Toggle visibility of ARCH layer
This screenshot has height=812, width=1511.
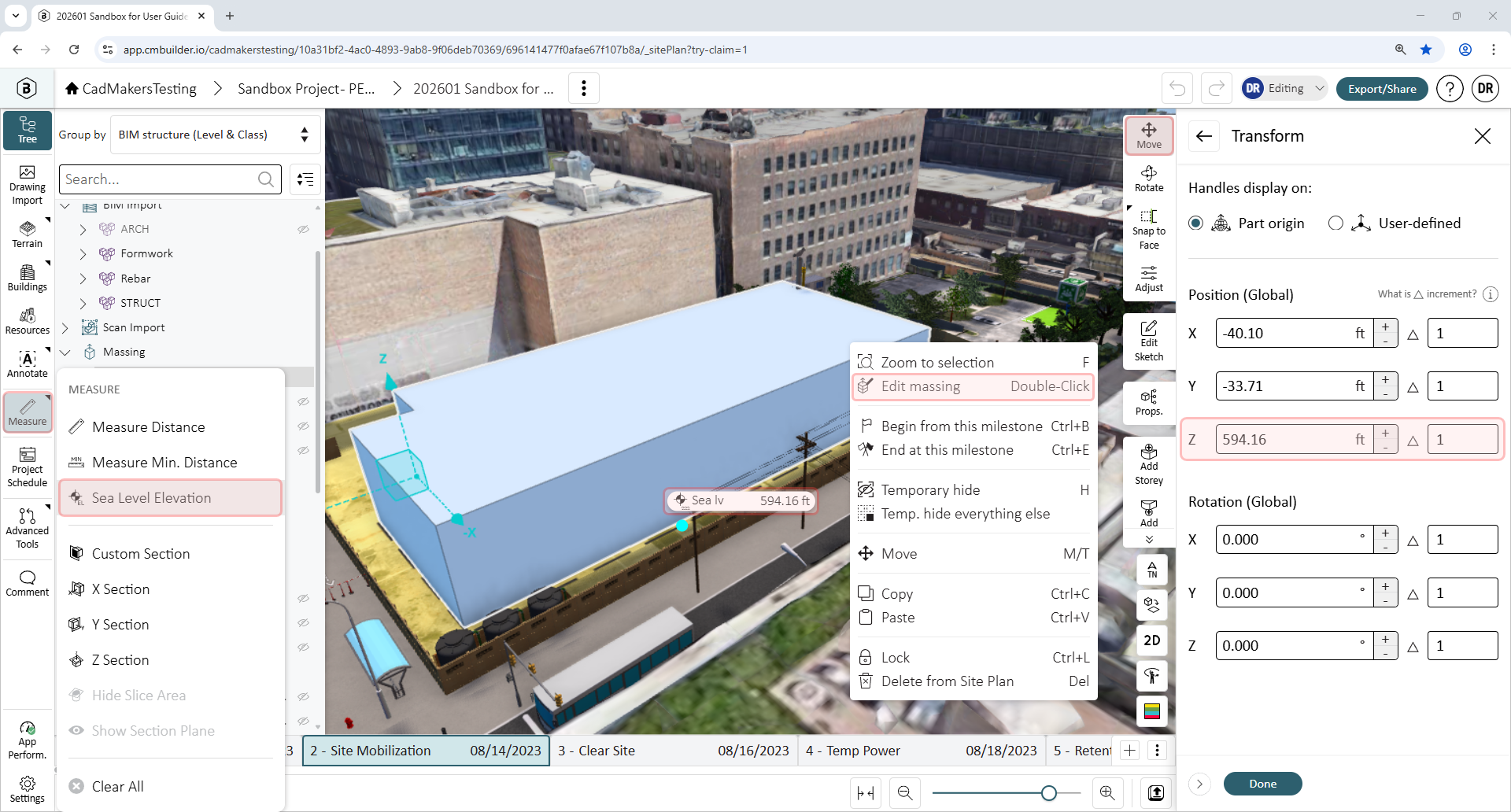[303, 230]
